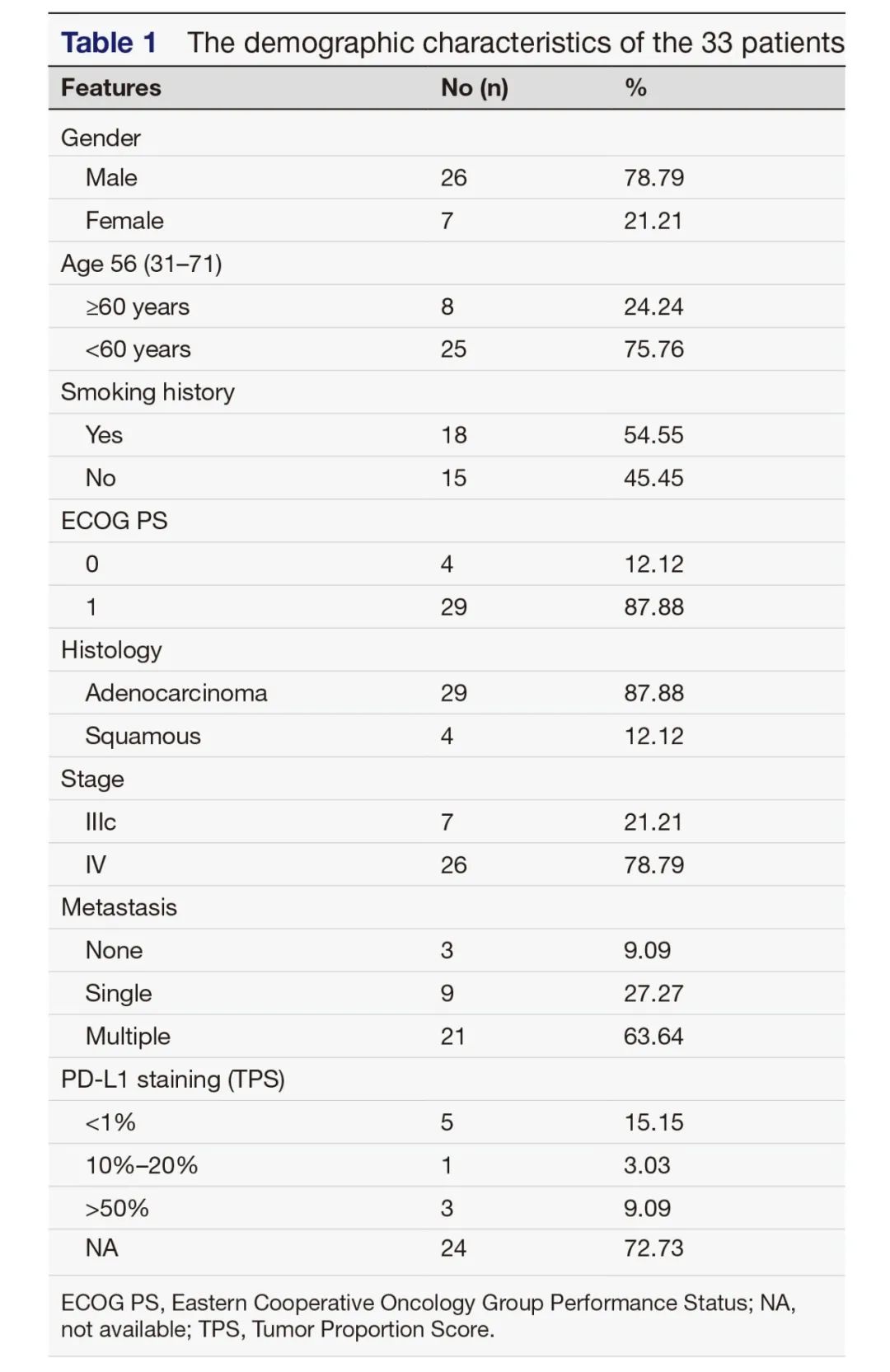This screenshot has height=1372, width=890.
Task: Select the 'IIIc' stage row label
Action: click(x=101, y=822)
